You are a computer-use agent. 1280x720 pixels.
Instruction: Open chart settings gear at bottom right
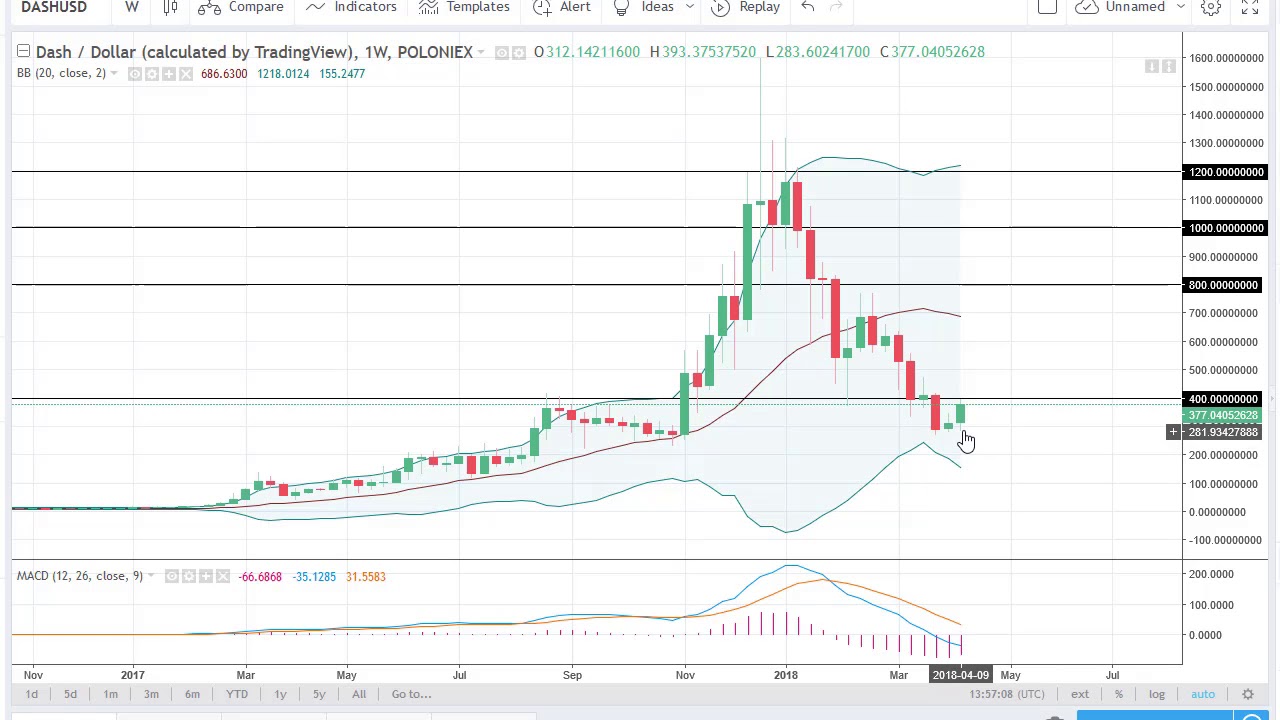[1248, 694]
